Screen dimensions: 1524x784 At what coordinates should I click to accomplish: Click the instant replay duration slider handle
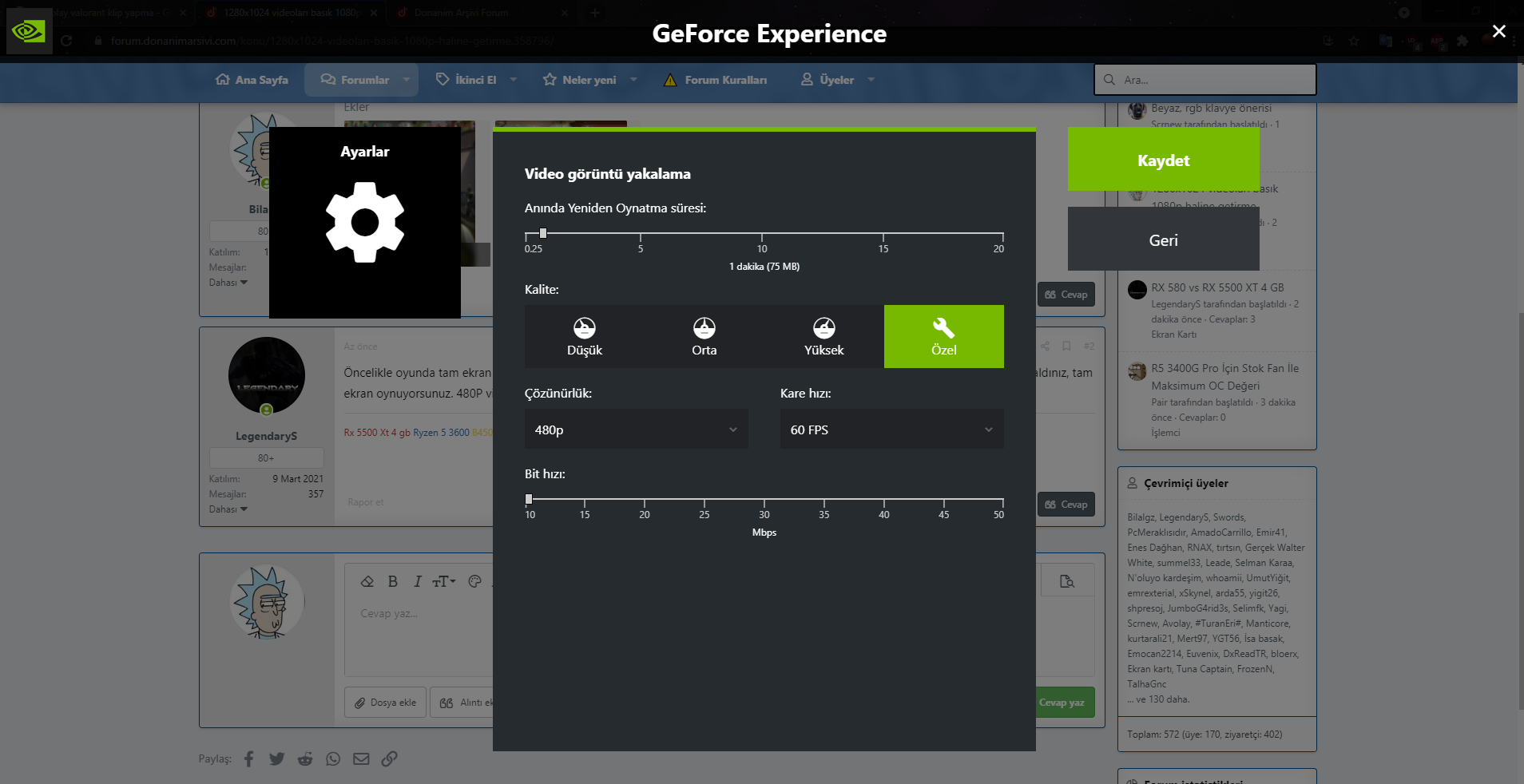tap(543, 233)
